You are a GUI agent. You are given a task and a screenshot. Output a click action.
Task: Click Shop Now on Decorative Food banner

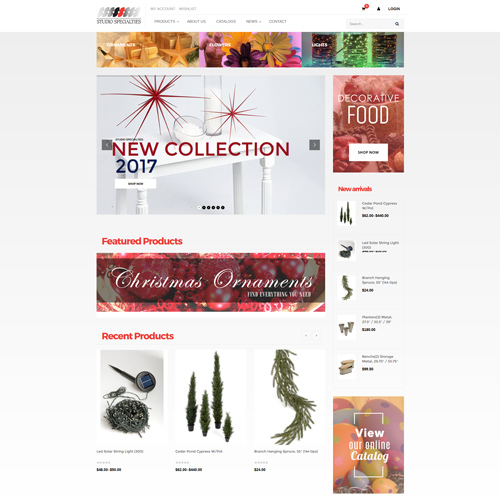tap(368, 152)
